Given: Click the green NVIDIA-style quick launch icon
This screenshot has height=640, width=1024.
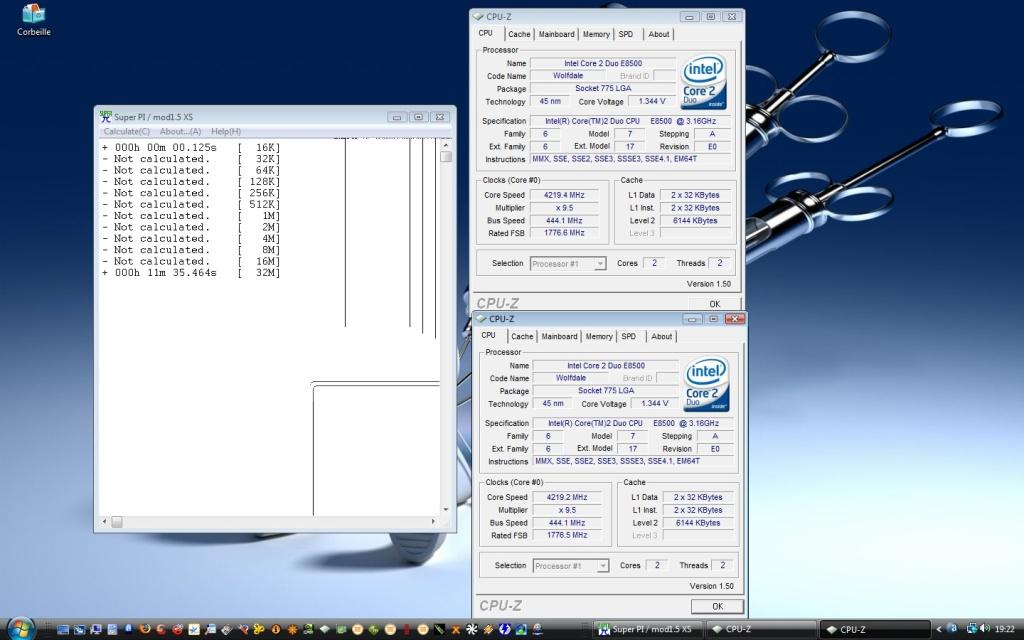Looking at the screenshot, I should (x=308, y=630).
